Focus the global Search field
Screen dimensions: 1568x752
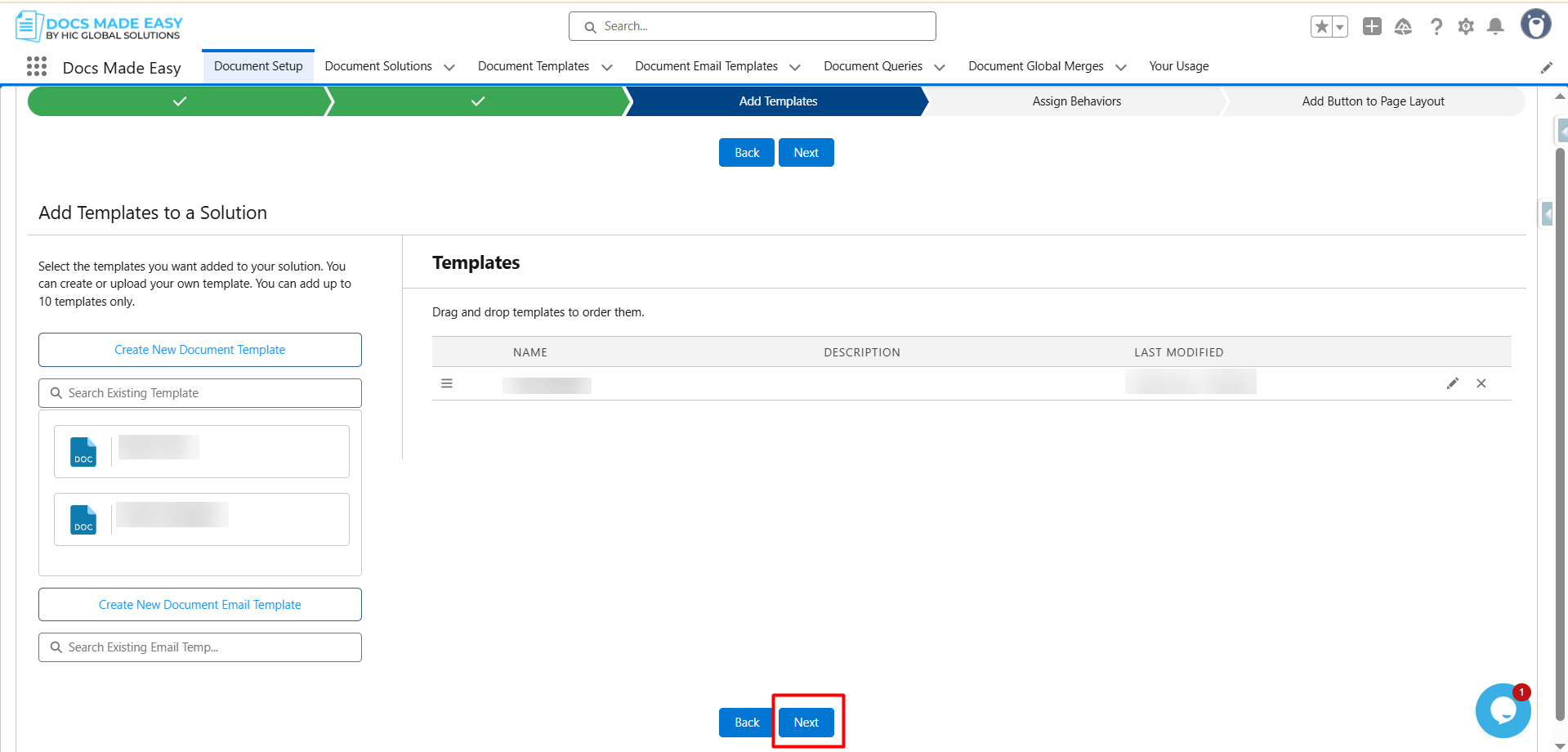[x=753, y=26]
